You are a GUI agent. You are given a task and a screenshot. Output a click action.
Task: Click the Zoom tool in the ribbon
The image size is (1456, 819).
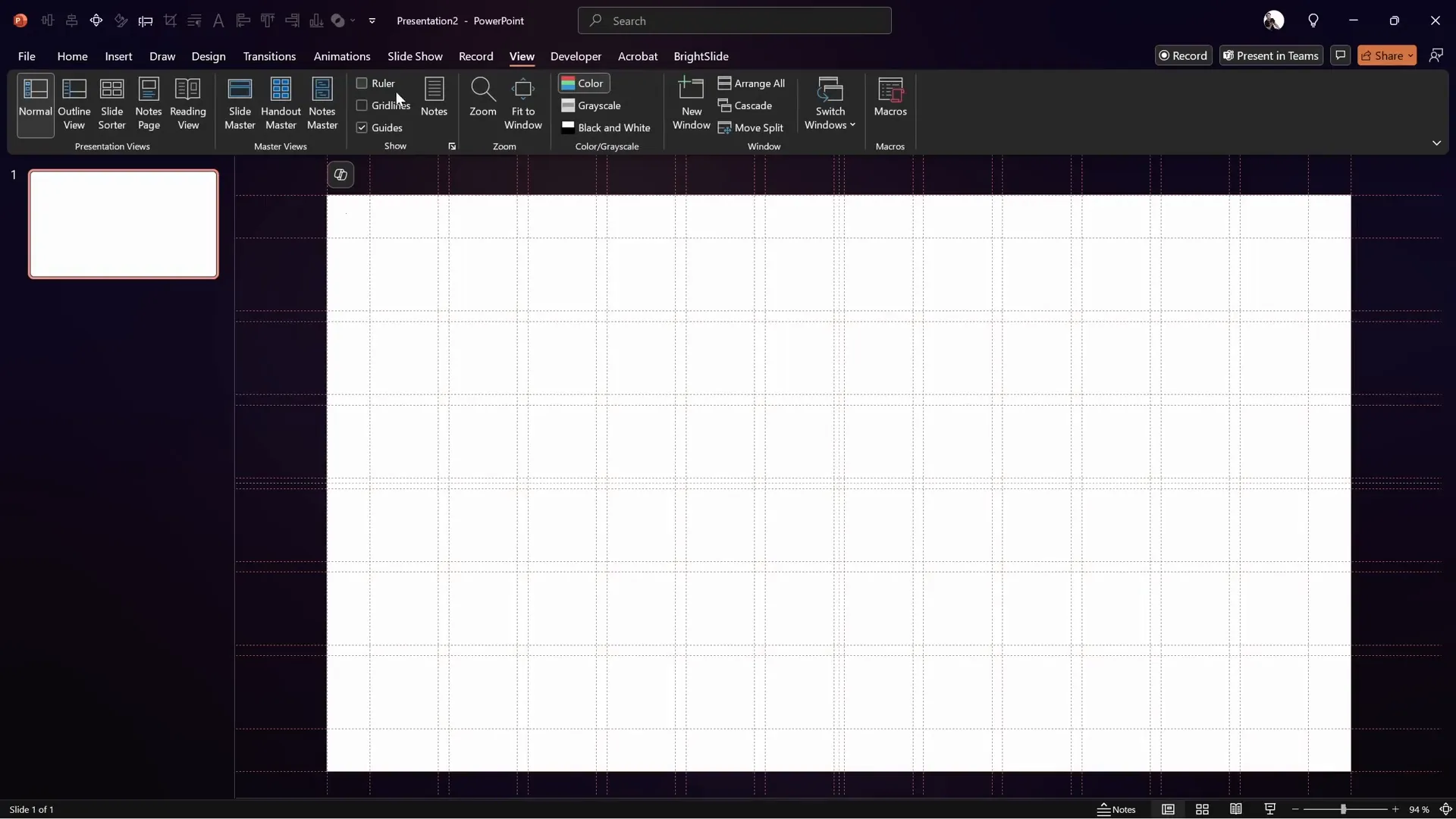pos(482,102)
